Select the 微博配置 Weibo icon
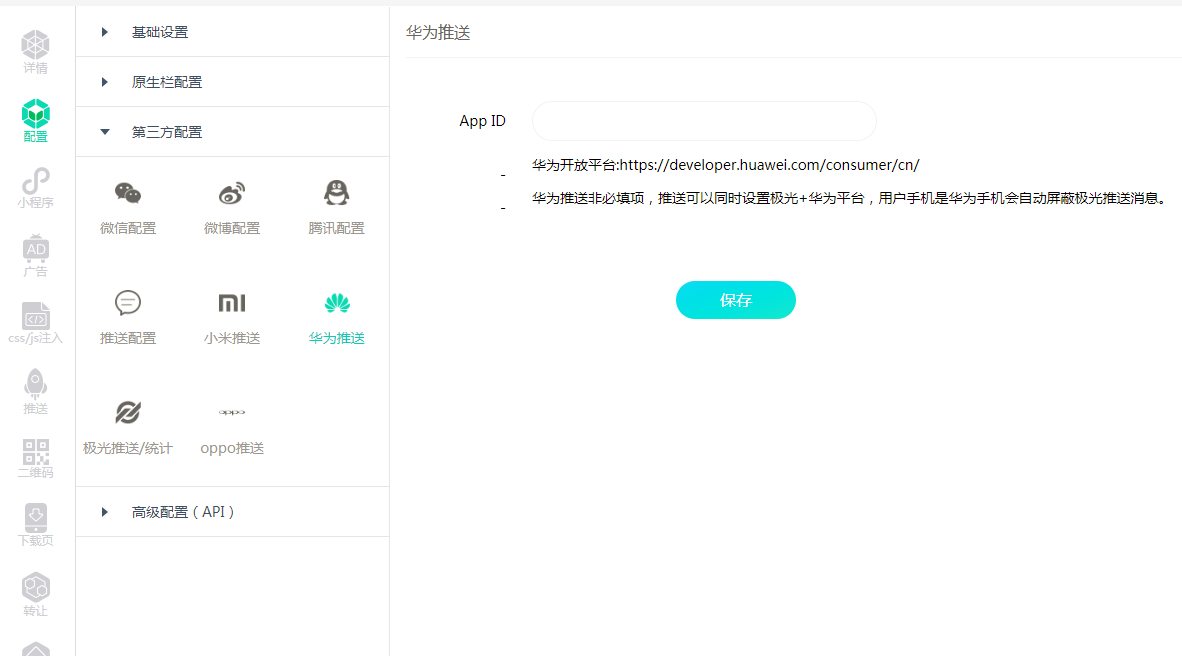The height and width of the screenshot is (656, 1182). (x=232, y=194)
